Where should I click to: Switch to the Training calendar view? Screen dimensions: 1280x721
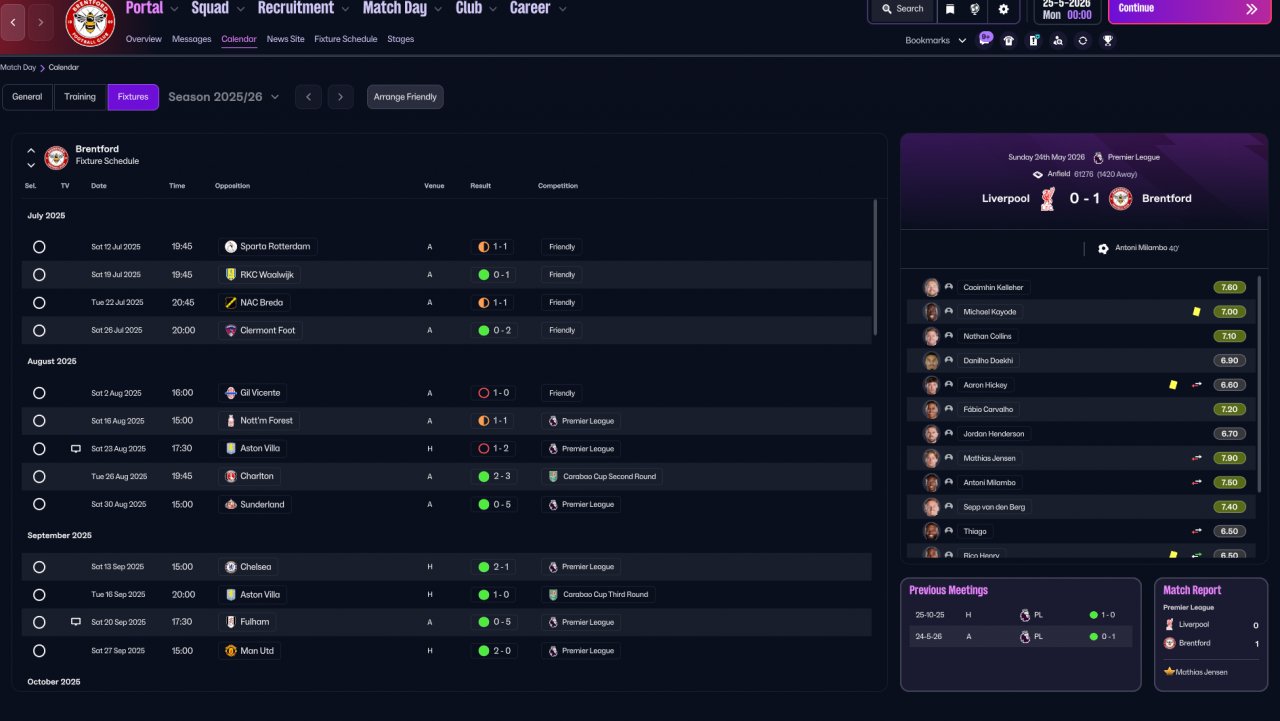(80, 97)
